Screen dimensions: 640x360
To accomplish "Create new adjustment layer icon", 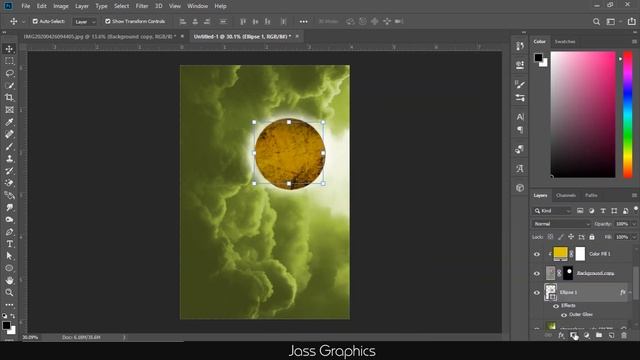I will (x=587, y=336).
